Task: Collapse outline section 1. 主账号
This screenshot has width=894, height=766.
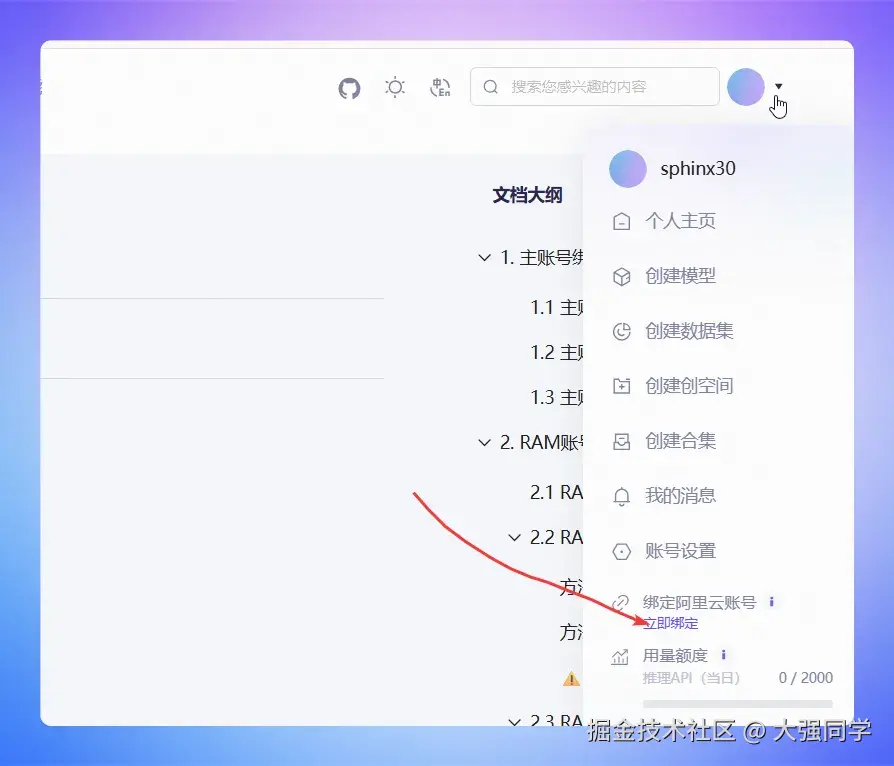Action: click(x=485, y=258)
